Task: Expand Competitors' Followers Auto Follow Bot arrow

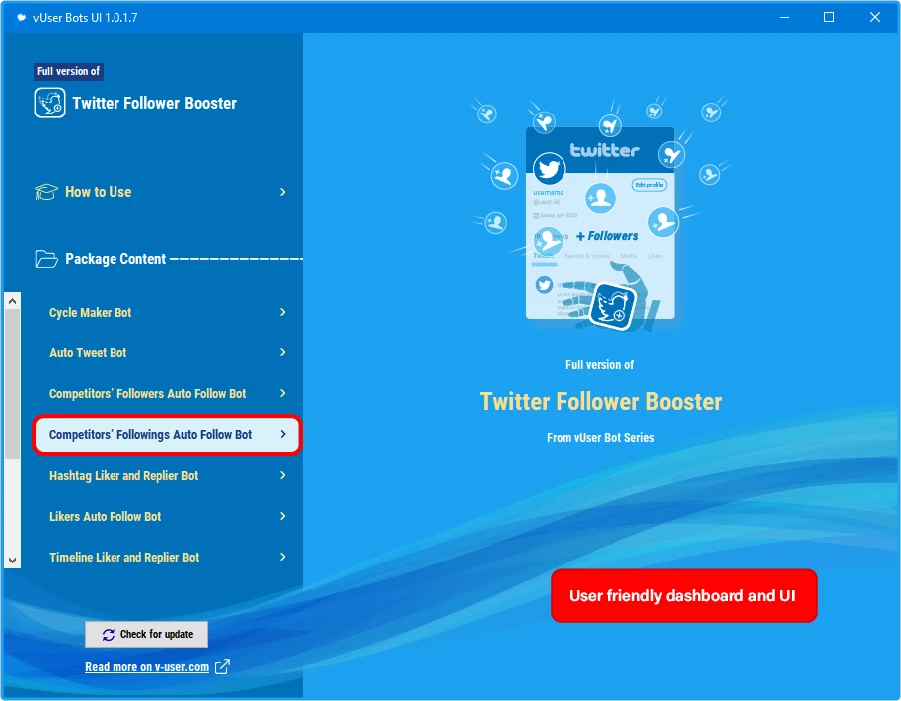Action: coord(282,393)
